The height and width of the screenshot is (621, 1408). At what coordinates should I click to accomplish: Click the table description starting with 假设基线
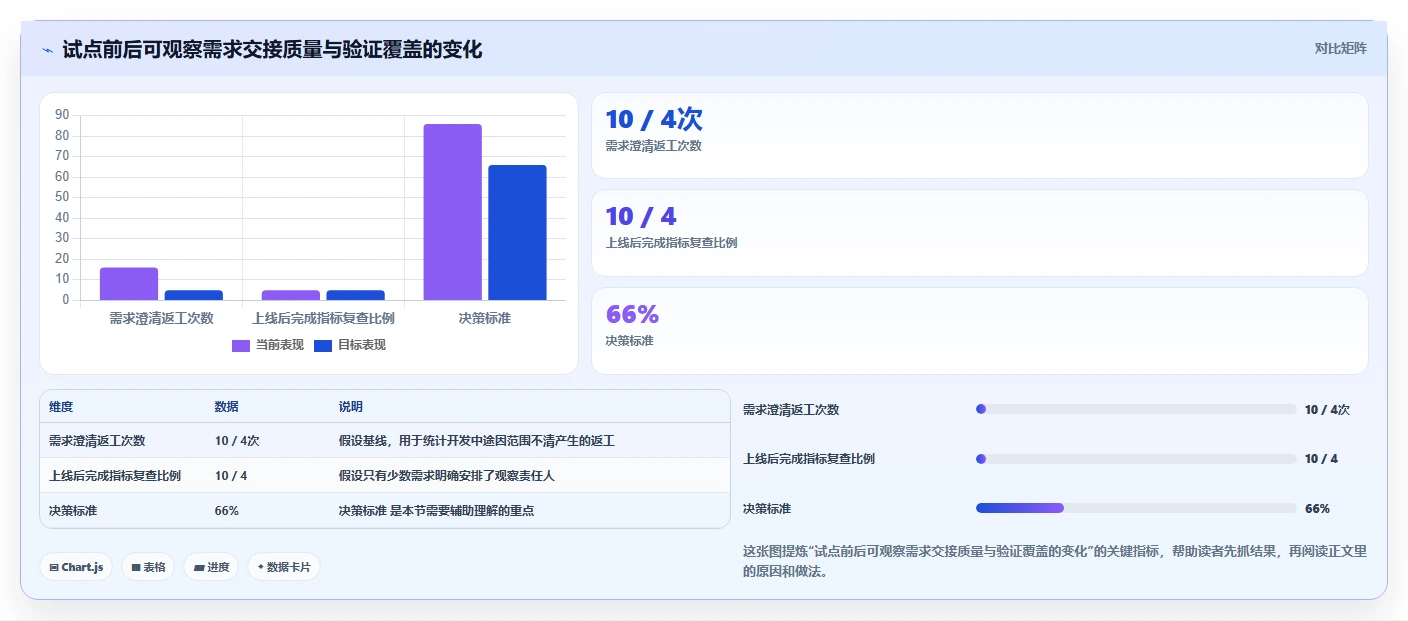(476, 441)
